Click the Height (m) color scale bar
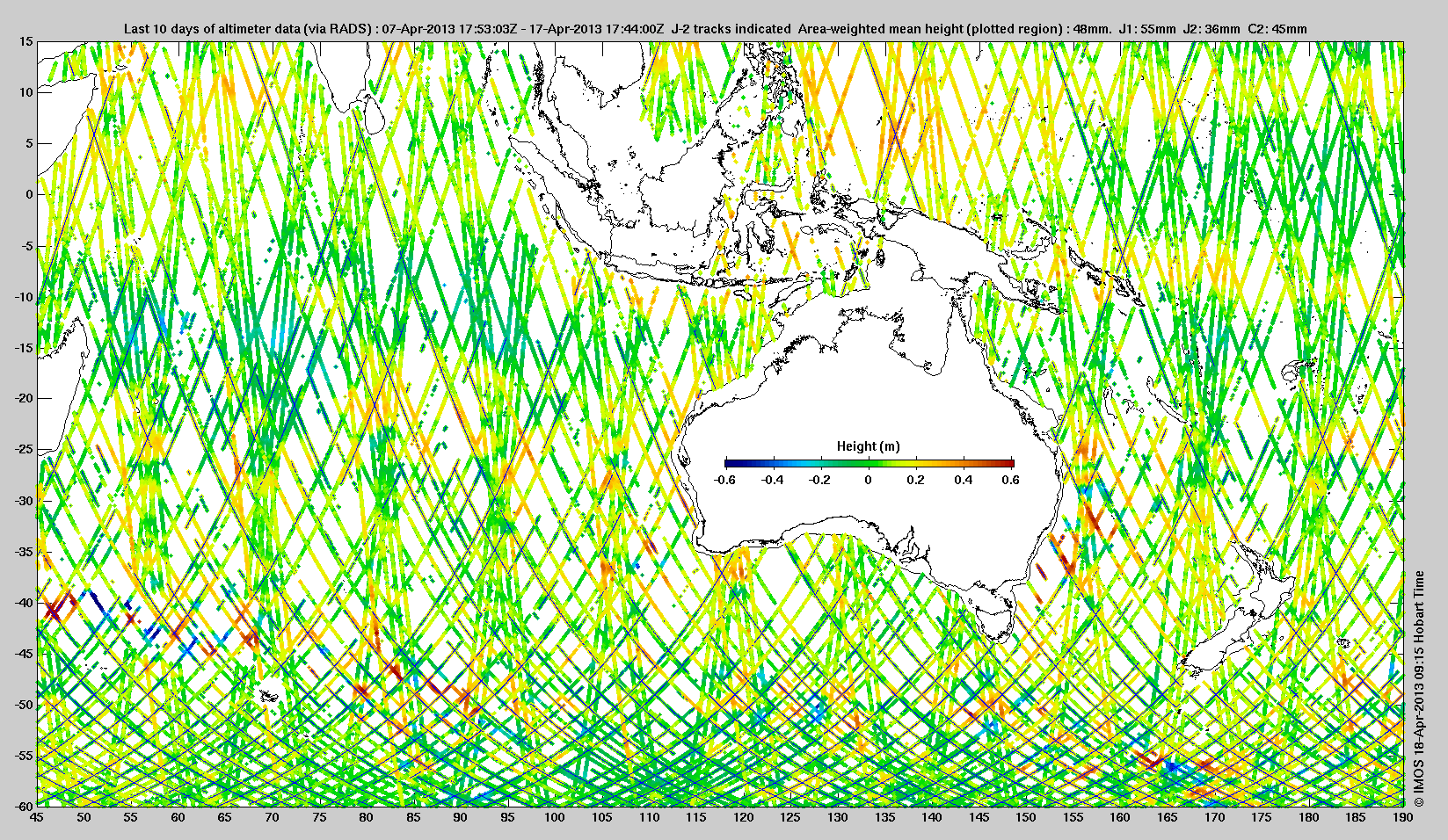This screenshot has height=840, width=1448. point(870,463)
